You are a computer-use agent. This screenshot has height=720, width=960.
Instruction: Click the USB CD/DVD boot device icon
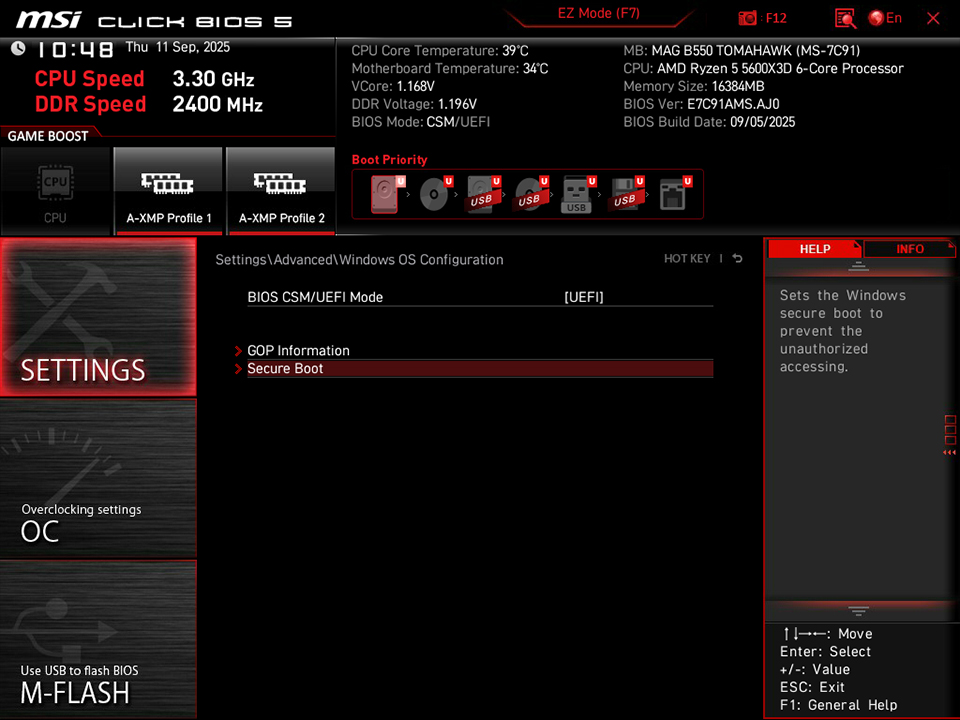(531, 193)
